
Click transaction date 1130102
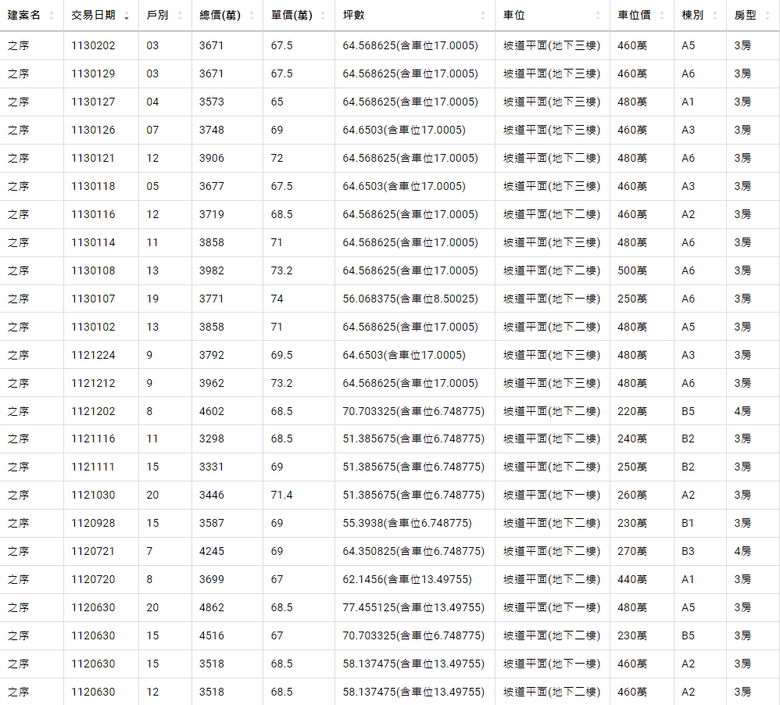click(x=93, y=327)
